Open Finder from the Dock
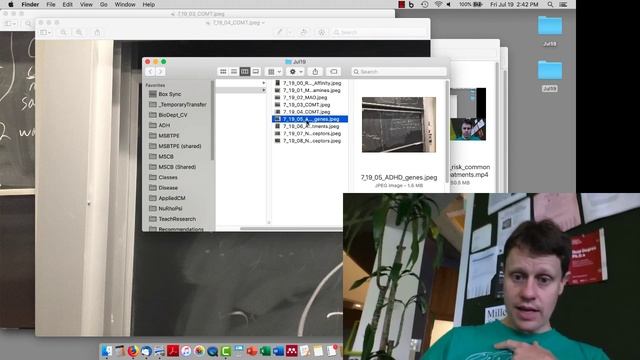 point(107,351)
